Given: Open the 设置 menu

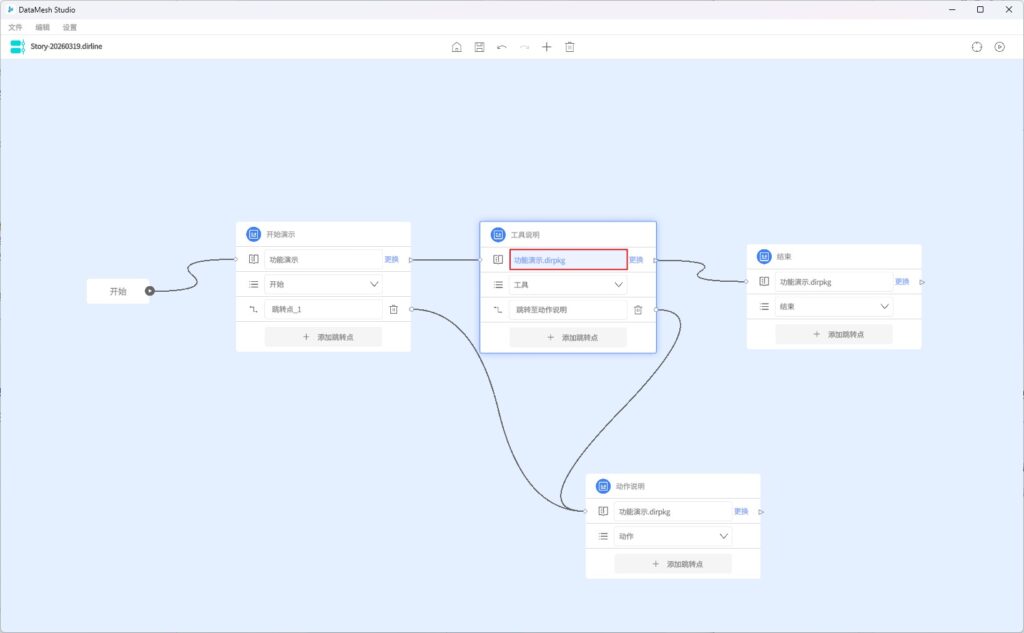Looking at the screenshot, I should (x=69, y=27).
